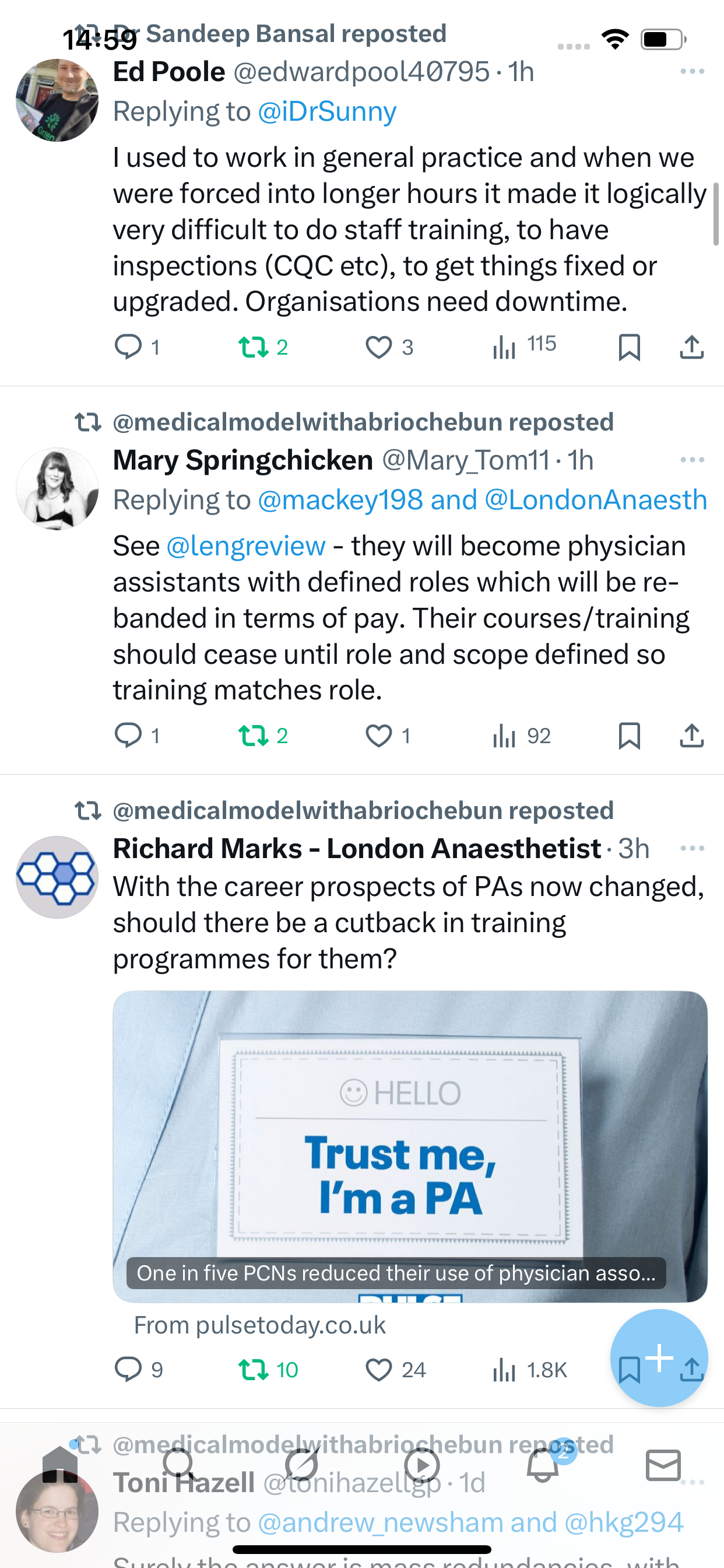Open more options on Richard Marks' tweet
This screenshot has width=724, height=1568.
pyautogui.click(x=692, y=849)
